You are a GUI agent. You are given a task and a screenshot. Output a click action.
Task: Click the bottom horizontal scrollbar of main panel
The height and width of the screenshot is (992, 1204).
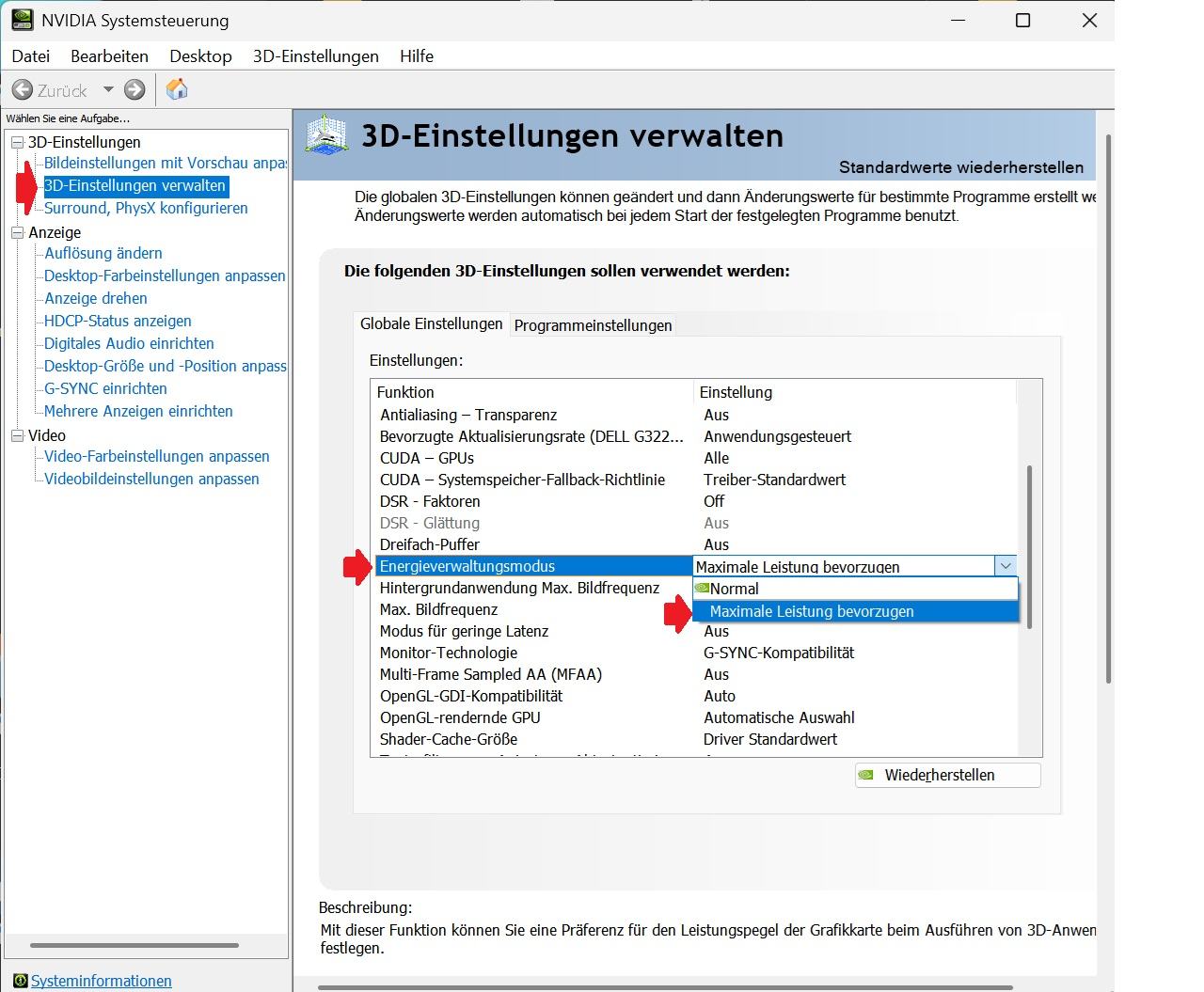pos(665,987)
